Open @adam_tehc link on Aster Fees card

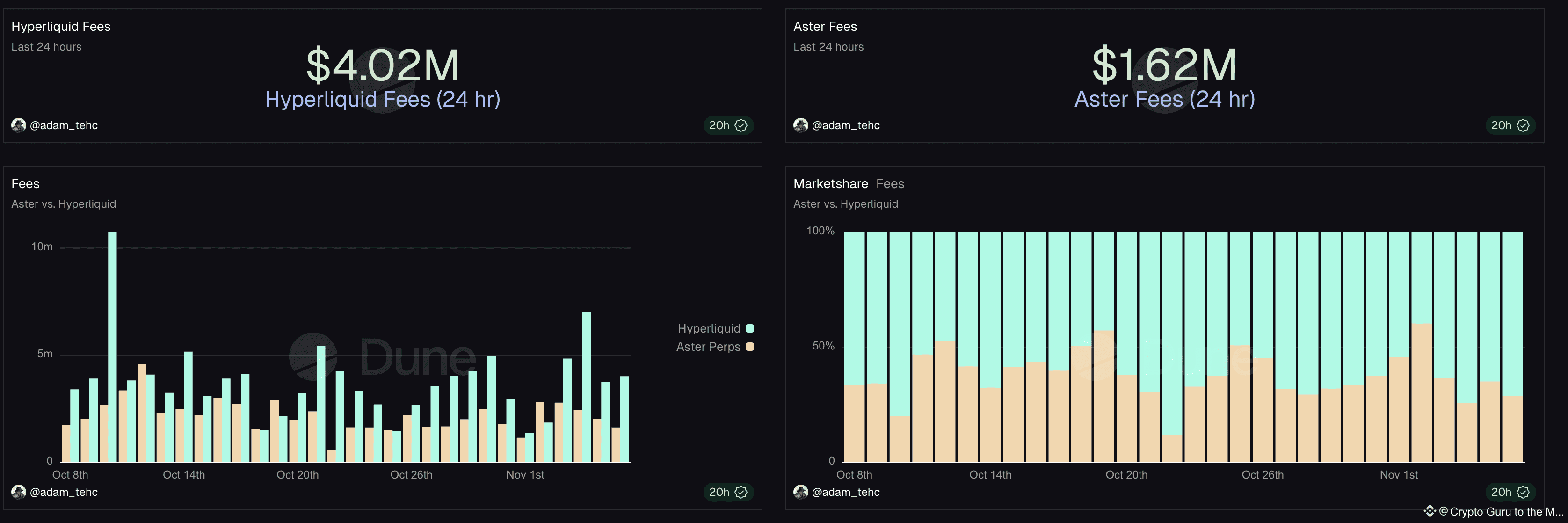point(845,125)
